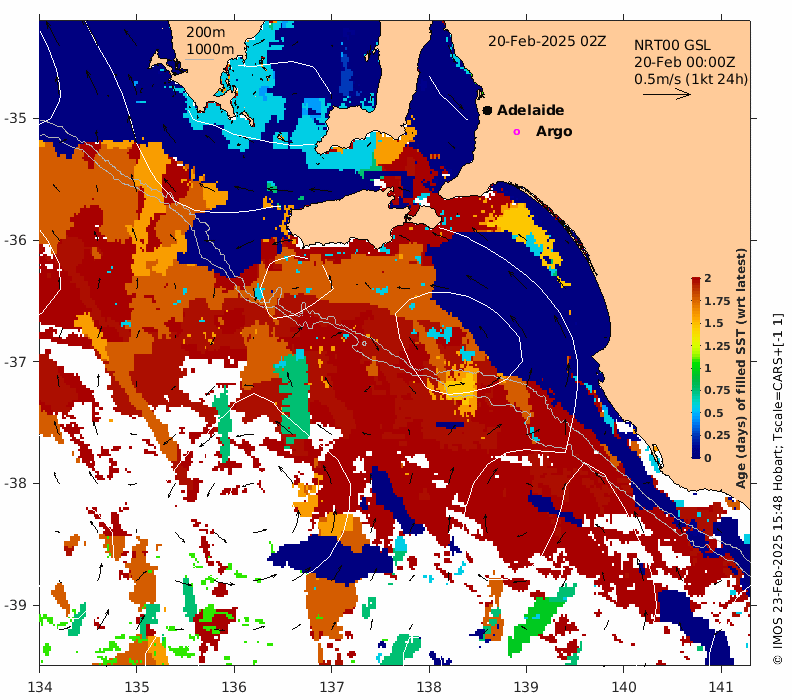Click the 140 longitude axis label
The height and width of the screenshot is (700, 792).
(x=624, y=687)
